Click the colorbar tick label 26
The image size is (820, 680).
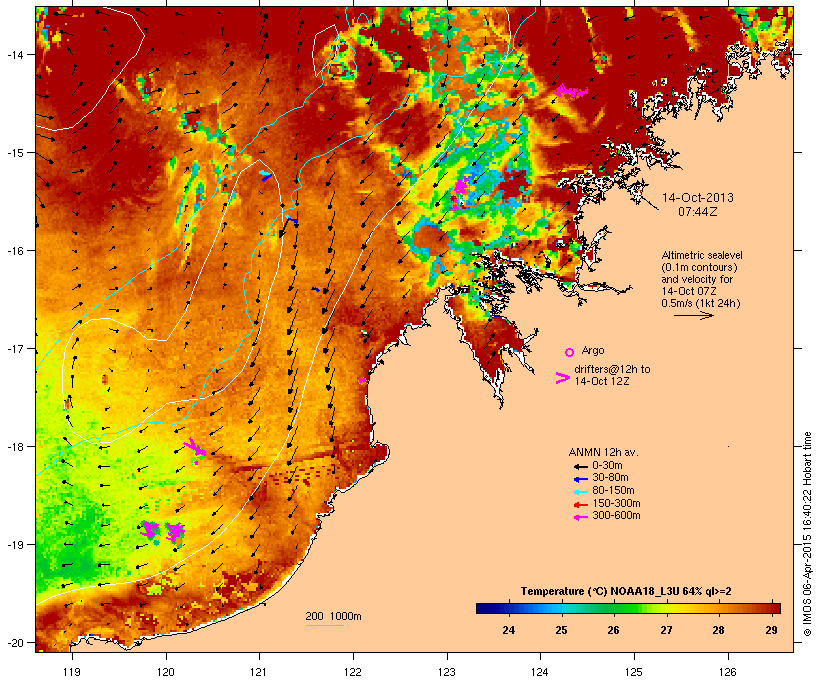613,630
